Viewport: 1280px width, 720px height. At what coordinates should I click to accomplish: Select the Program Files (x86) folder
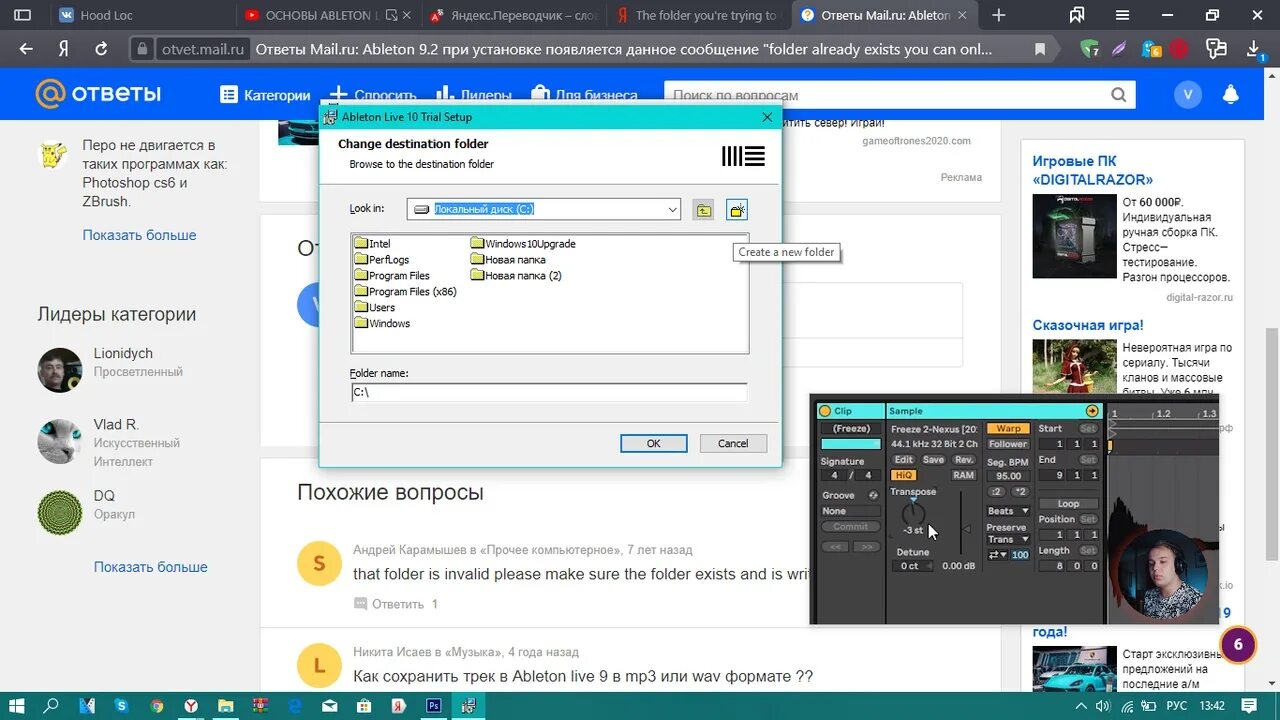(405, 292)
